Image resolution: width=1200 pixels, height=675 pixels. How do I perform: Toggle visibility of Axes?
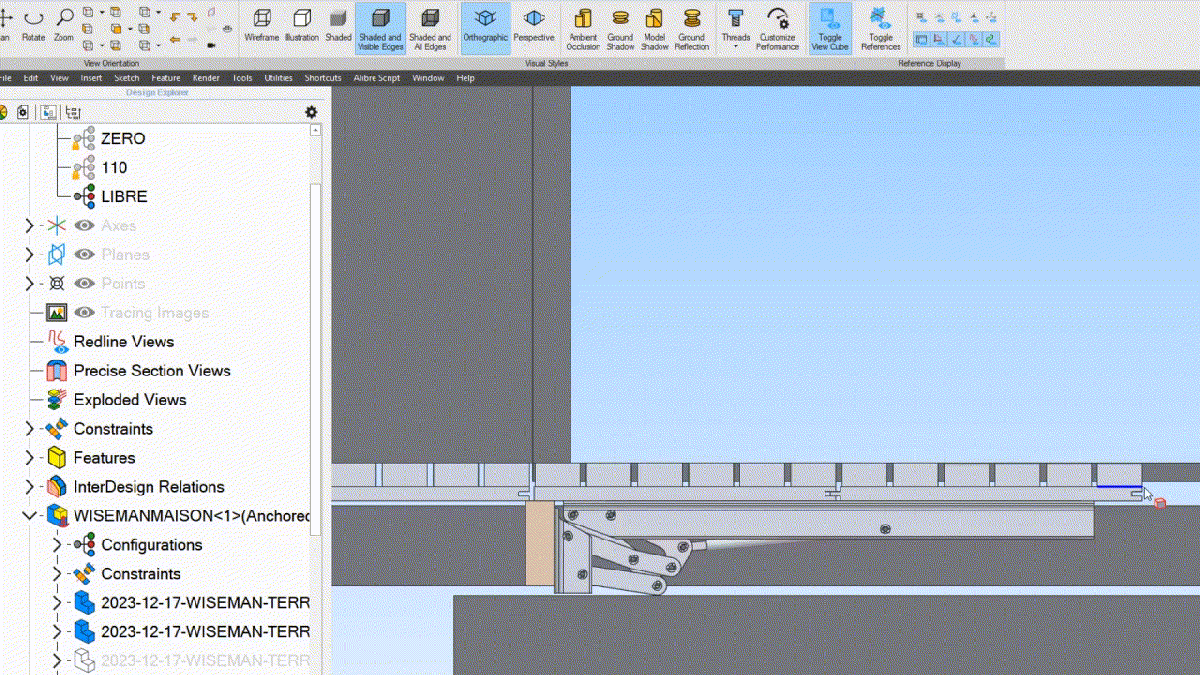(x=84, y=226)
